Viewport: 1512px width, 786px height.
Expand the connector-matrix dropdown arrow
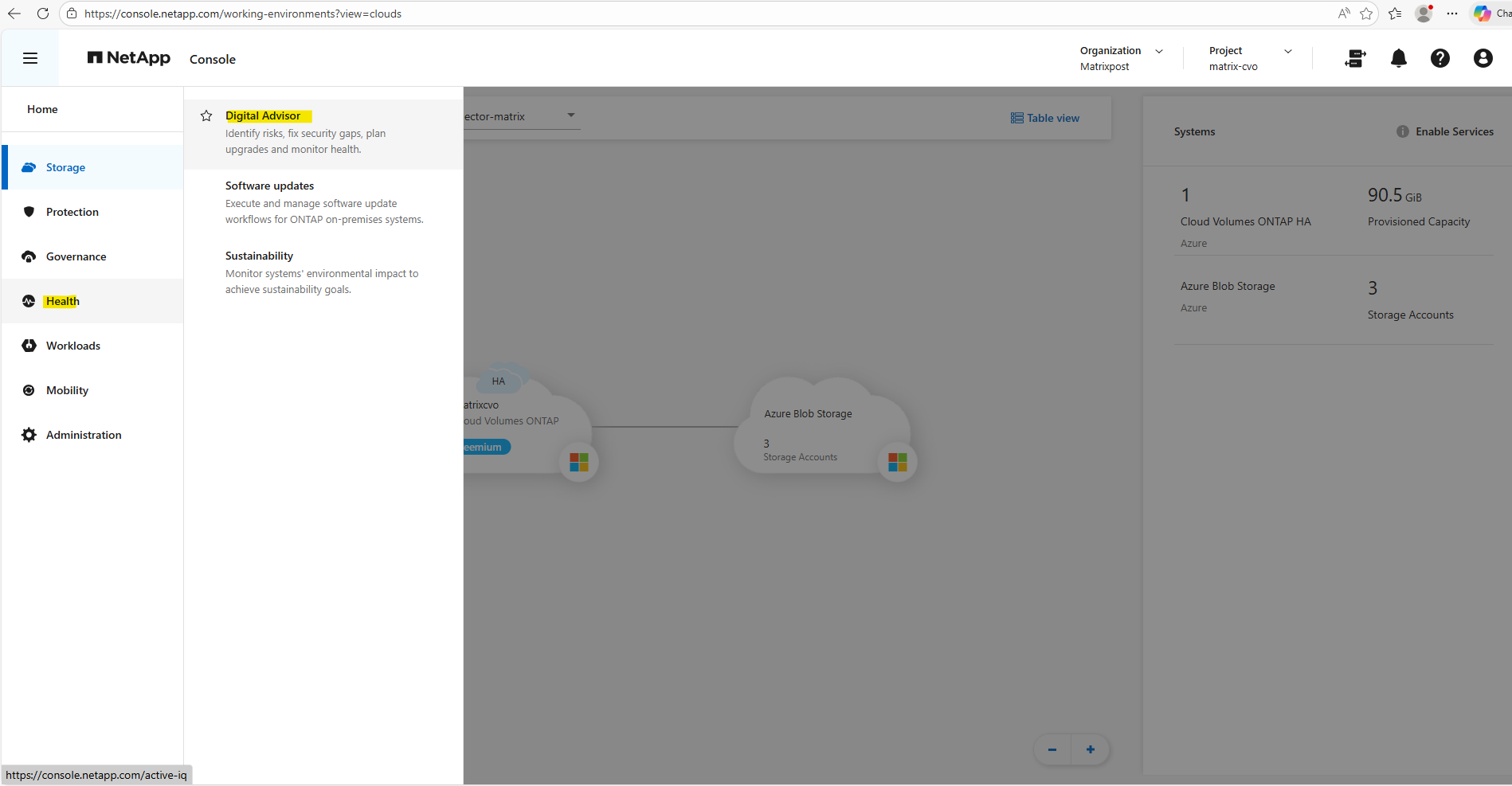coord(571,115)
